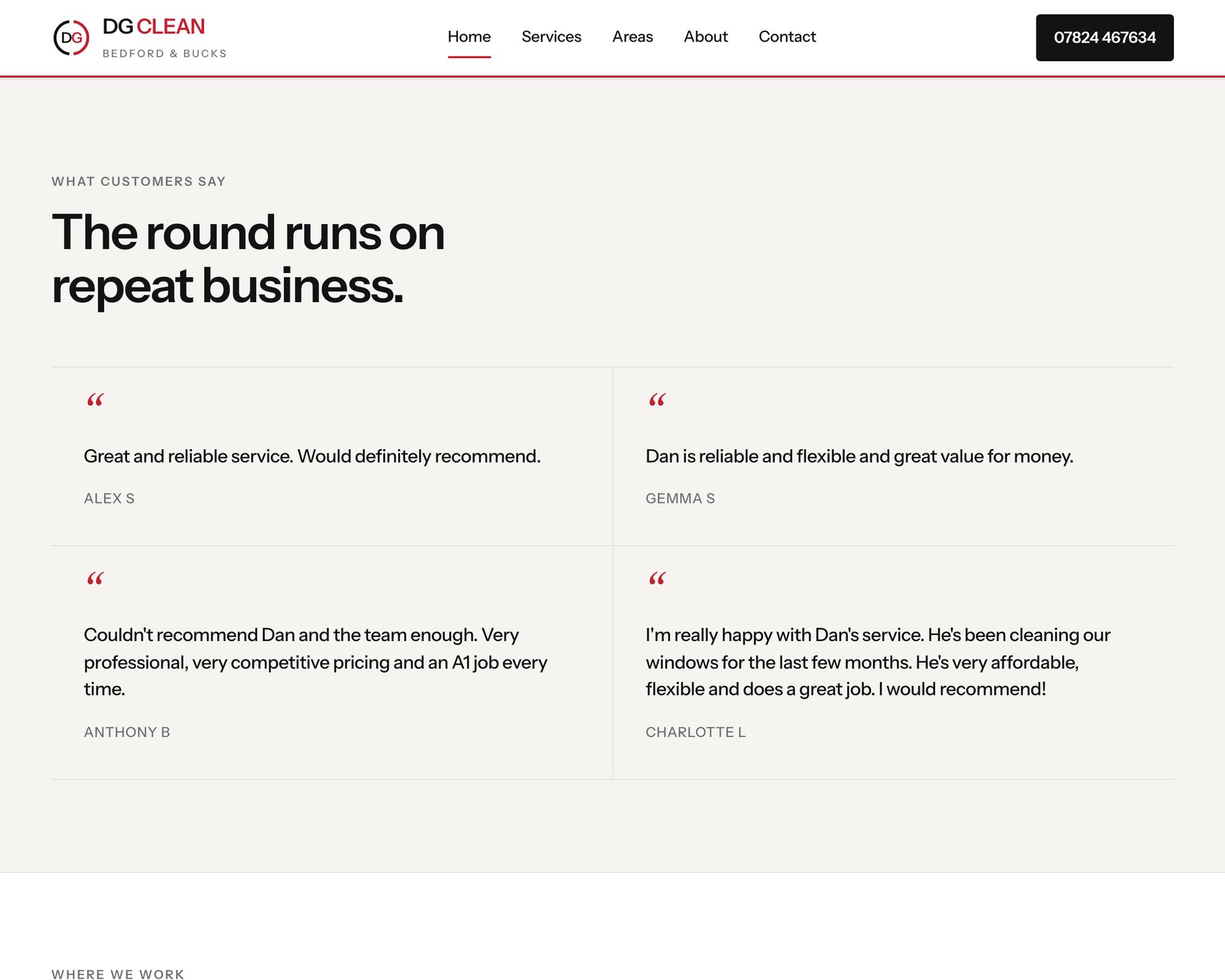Open the Contact nav item
Image resolution: width=1225 pixels, height=980 pixels.
[x=787, y=37]
